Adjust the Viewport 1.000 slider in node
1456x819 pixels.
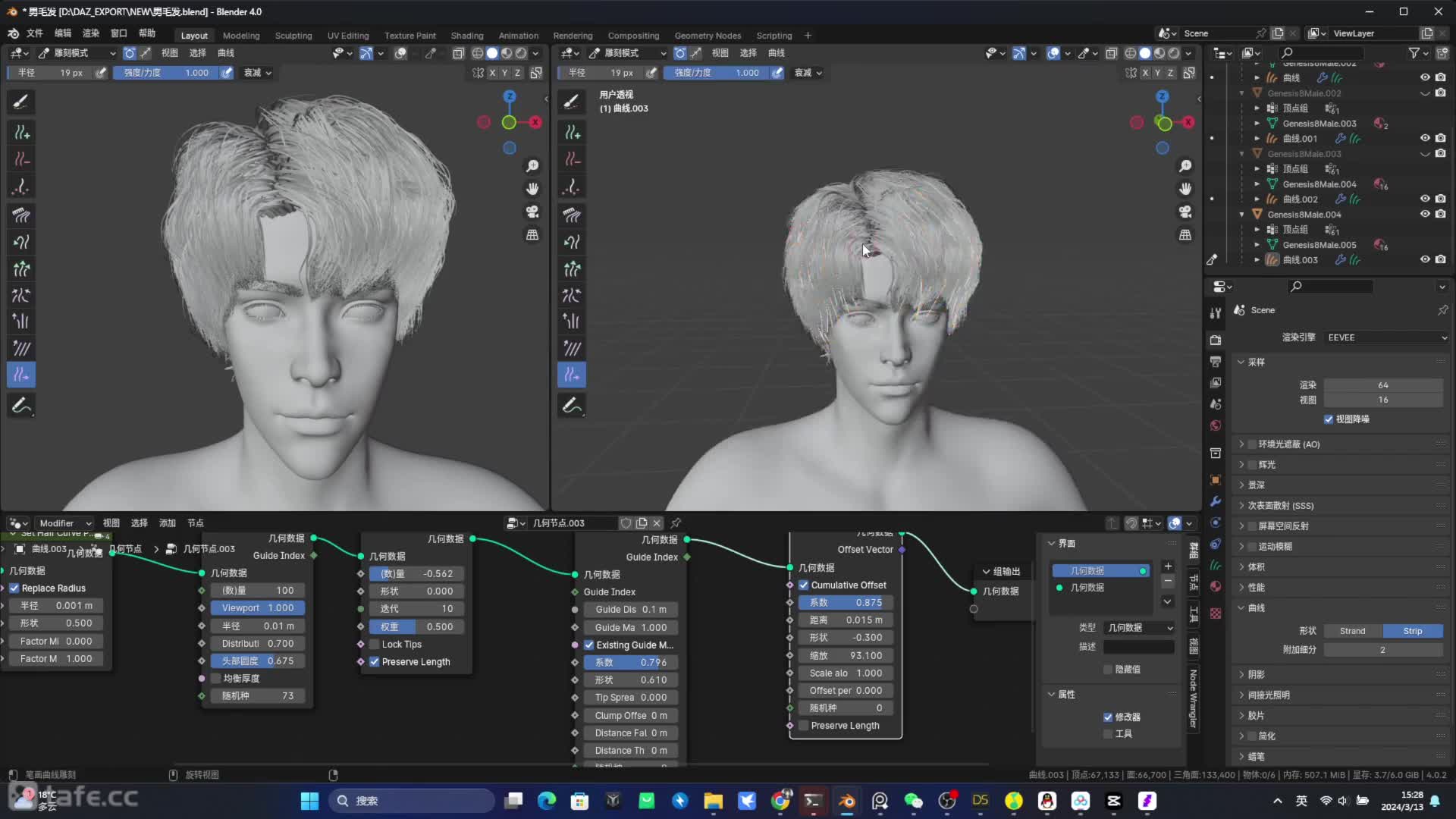pos(258,608)
